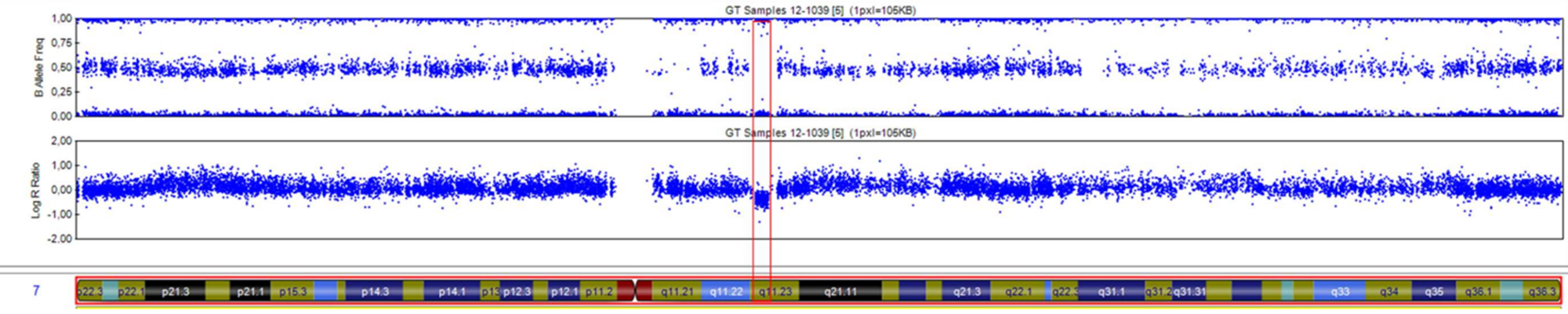Image resolution: width=1568 pixels, height=314 pixels.
Task: Select the black q21.11 band
Action: pyautogui.click(x=840, y=291)
